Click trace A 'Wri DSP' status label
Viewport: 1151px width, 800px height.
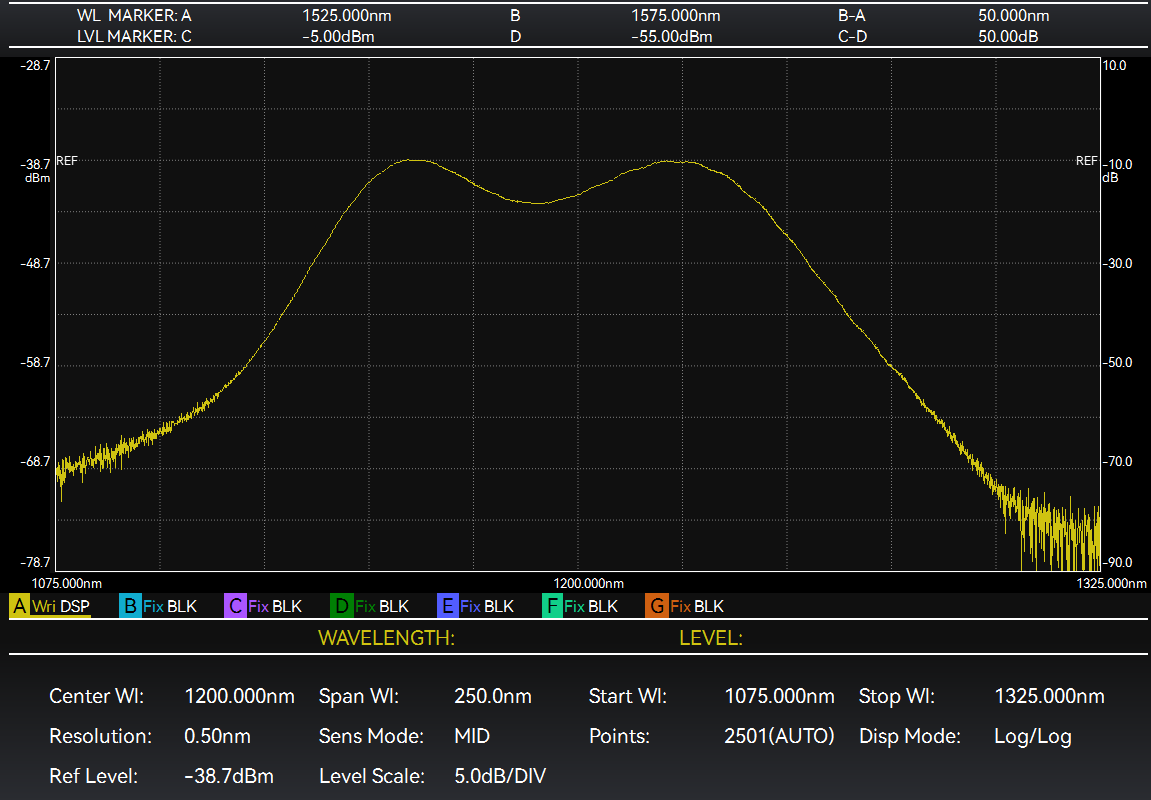(61, 606)
